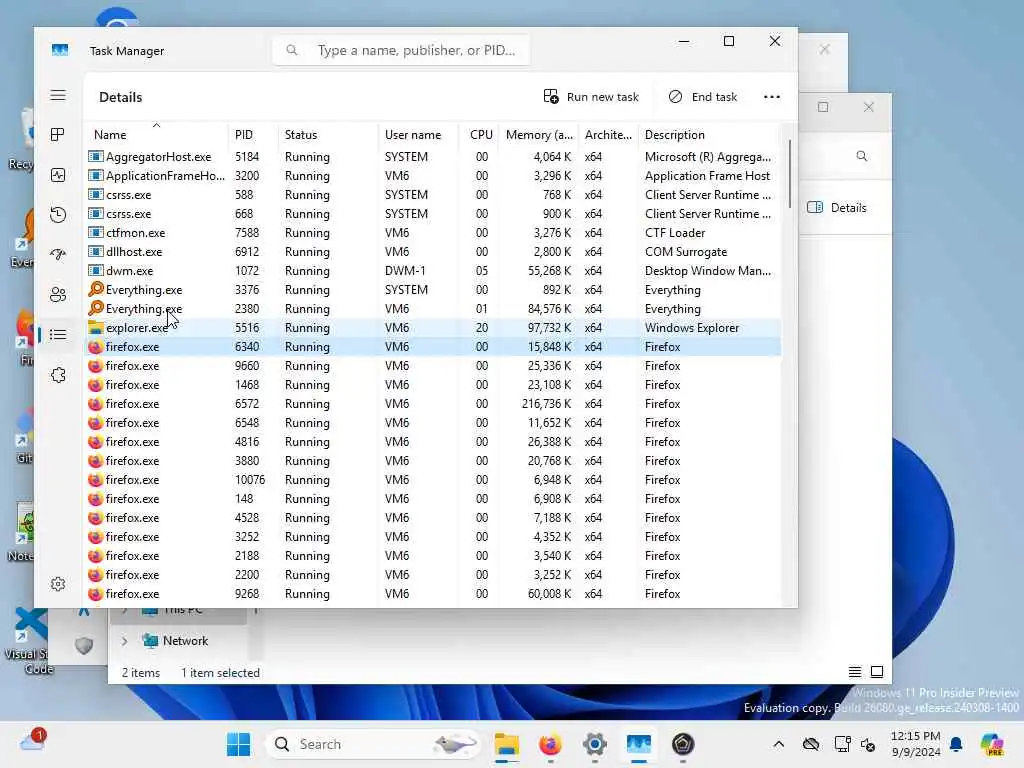1024x768 pixels.
Task: Switch File Explorer to large thumbnails view
Action: click(x=877, y=672)
